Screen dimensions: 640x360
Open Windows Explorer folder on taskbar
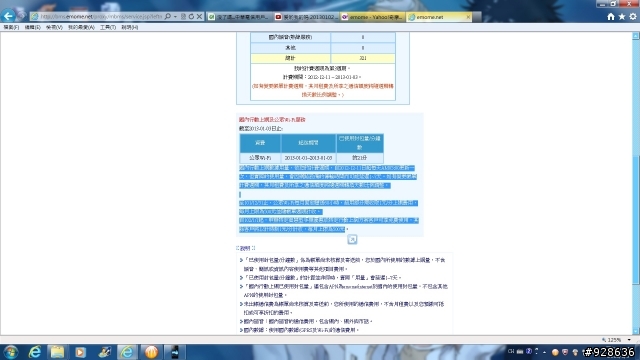(57, 352)
